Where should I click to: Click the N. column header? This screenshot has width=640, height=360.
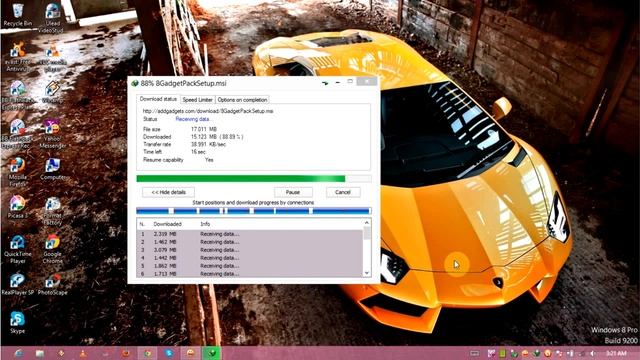point(142,224)
